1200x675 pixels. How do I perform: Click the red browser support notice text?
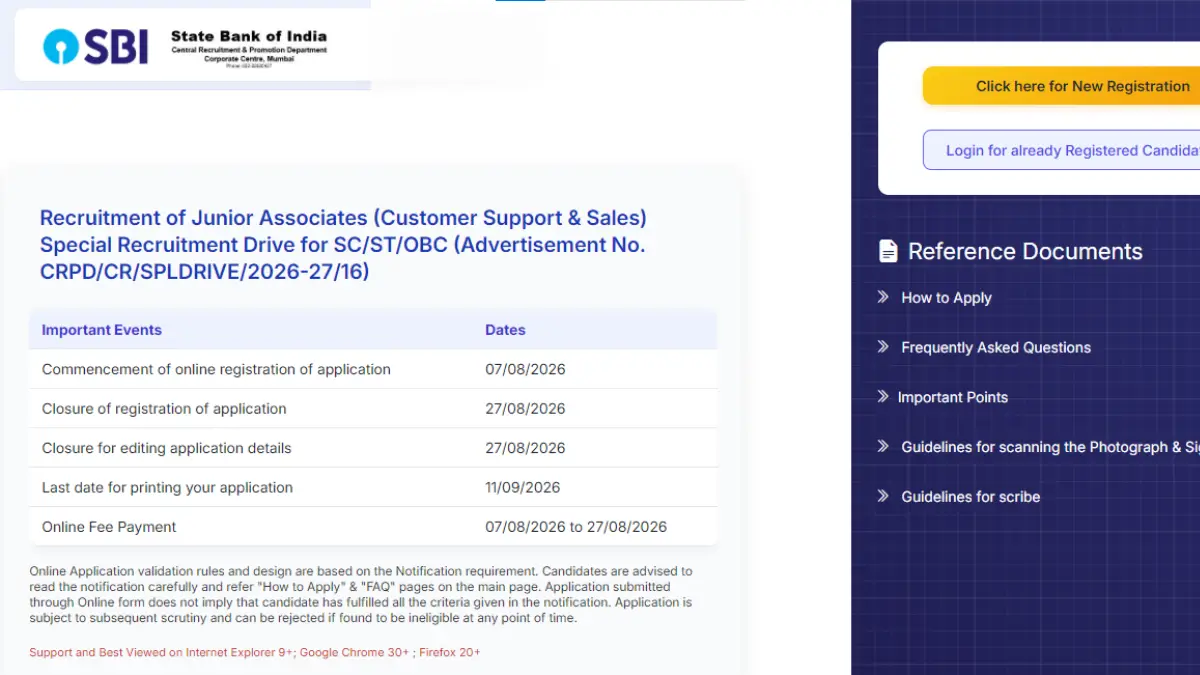255,652
